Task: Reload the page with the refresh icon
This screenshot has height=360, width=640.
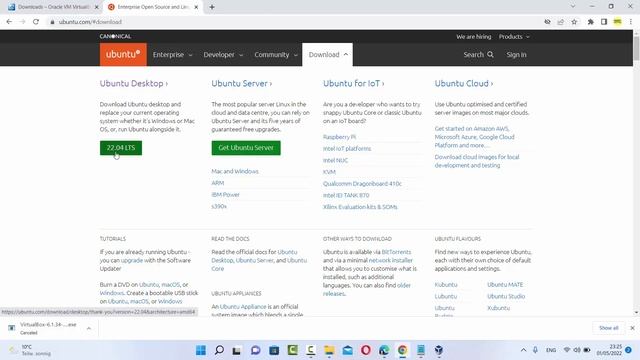Action: pos(36,22)
